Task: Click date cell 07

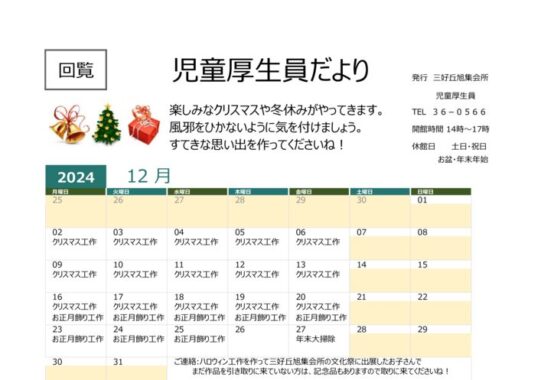Action: (379, 244)
